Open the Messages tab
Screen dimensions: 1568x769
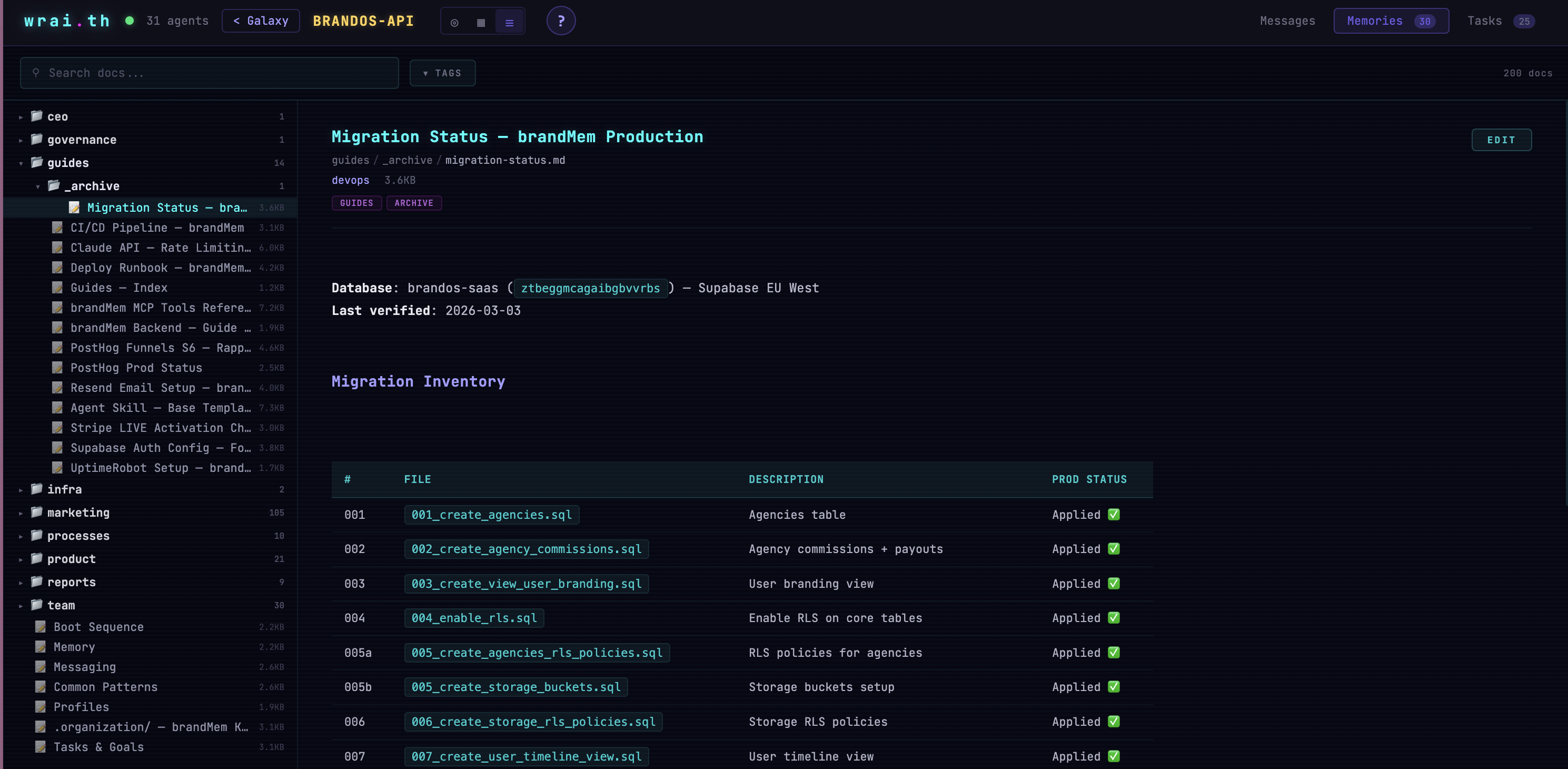(x=1287, y=21)
